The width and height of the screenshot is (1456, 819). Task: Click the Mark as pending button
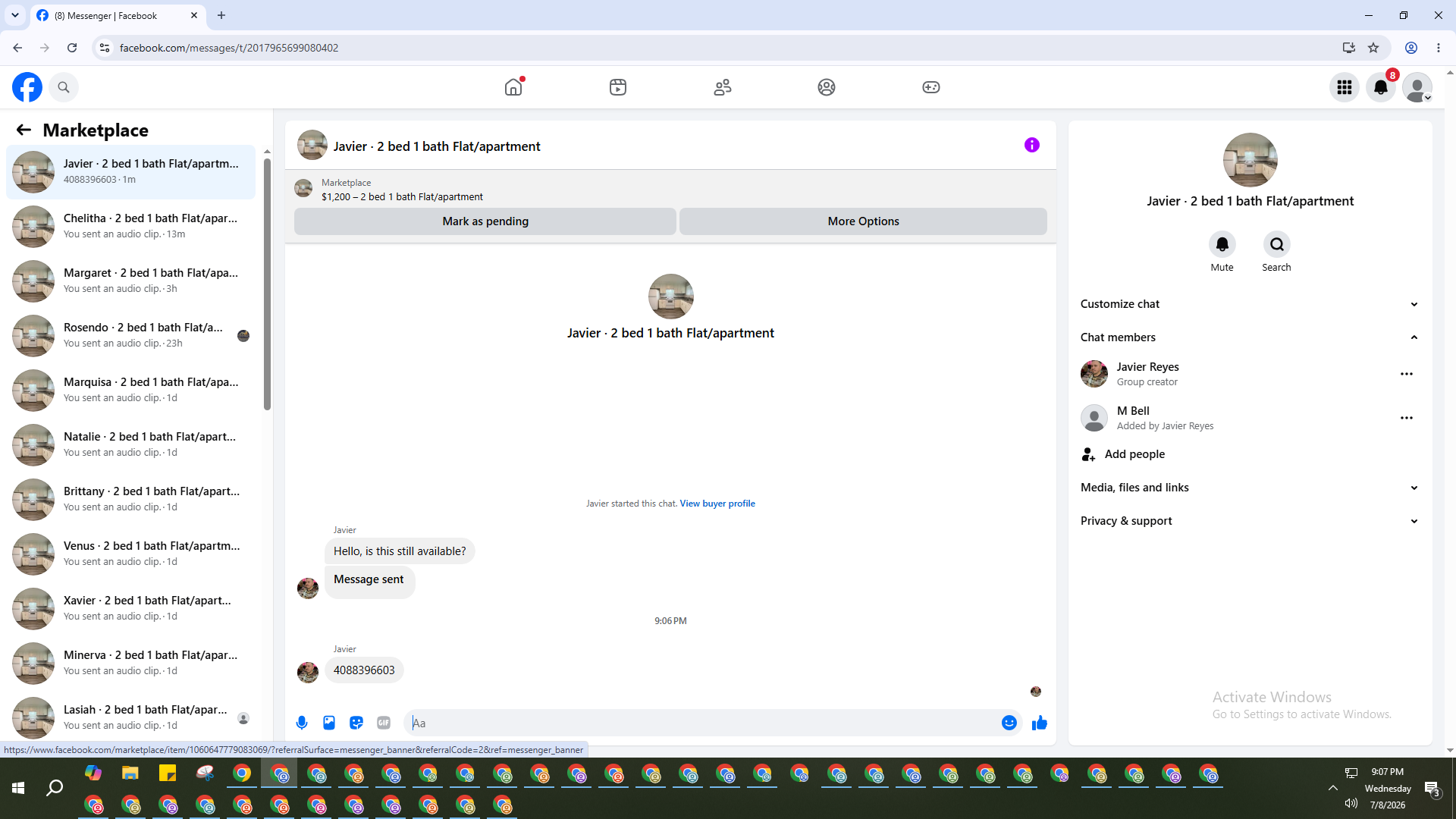pyautogui.click(x=485, y=221)
